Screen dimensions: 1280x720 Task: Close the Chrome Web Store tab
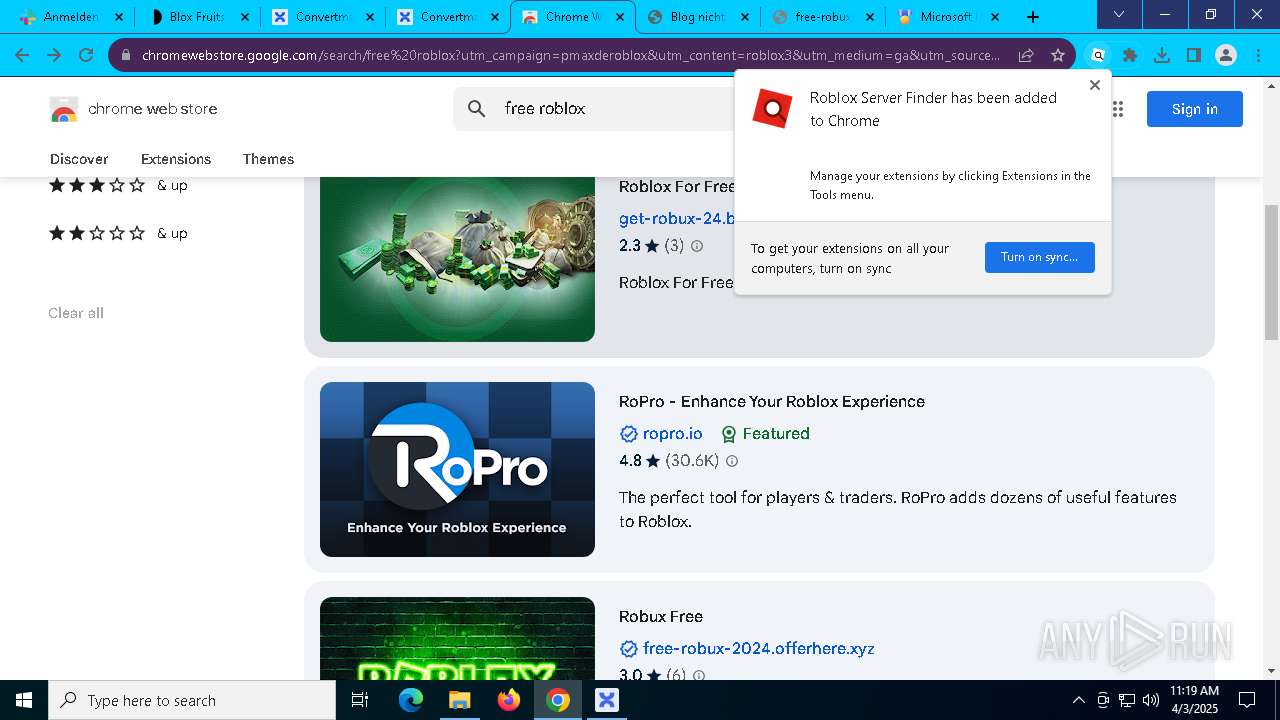619,17
